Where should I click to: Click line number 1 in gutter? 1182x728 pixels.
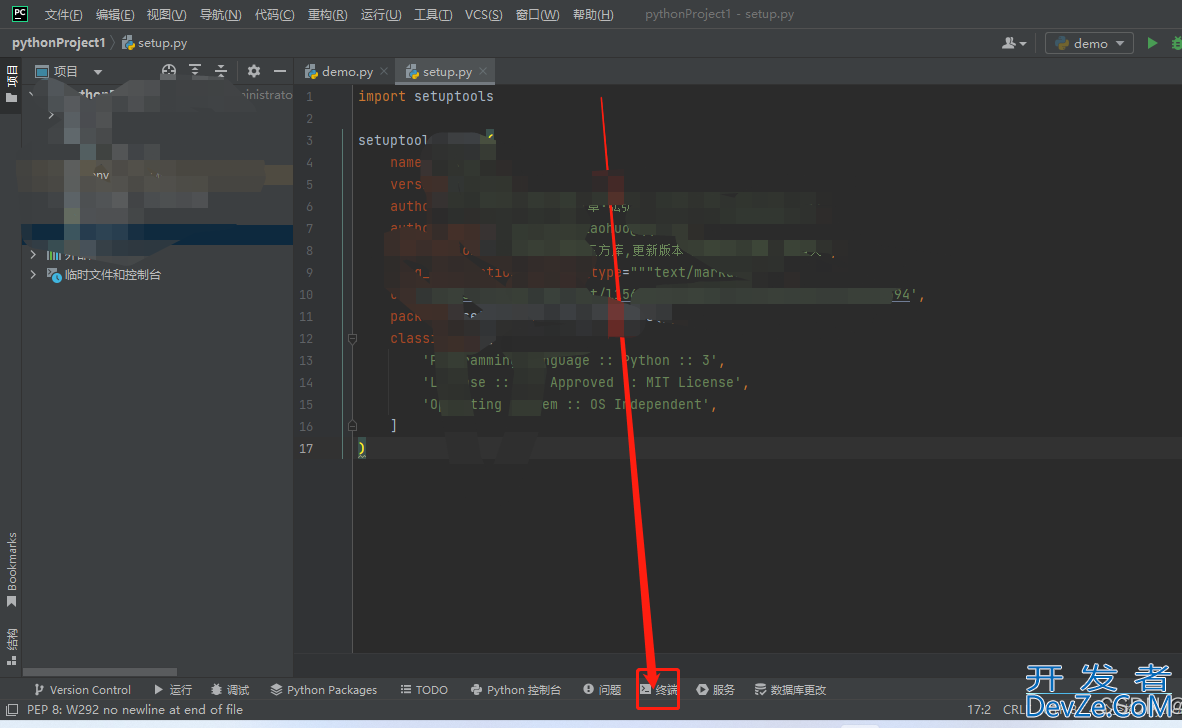coord(309,96)
